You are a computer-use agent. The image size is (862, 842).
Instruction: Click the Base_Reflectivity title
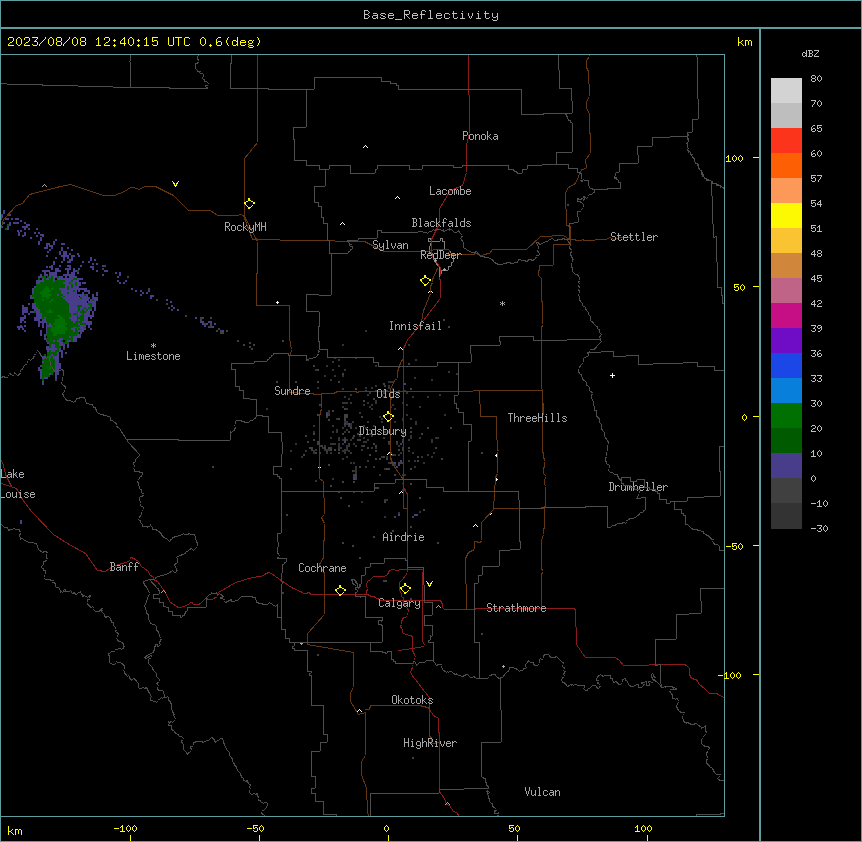point(431,15)
